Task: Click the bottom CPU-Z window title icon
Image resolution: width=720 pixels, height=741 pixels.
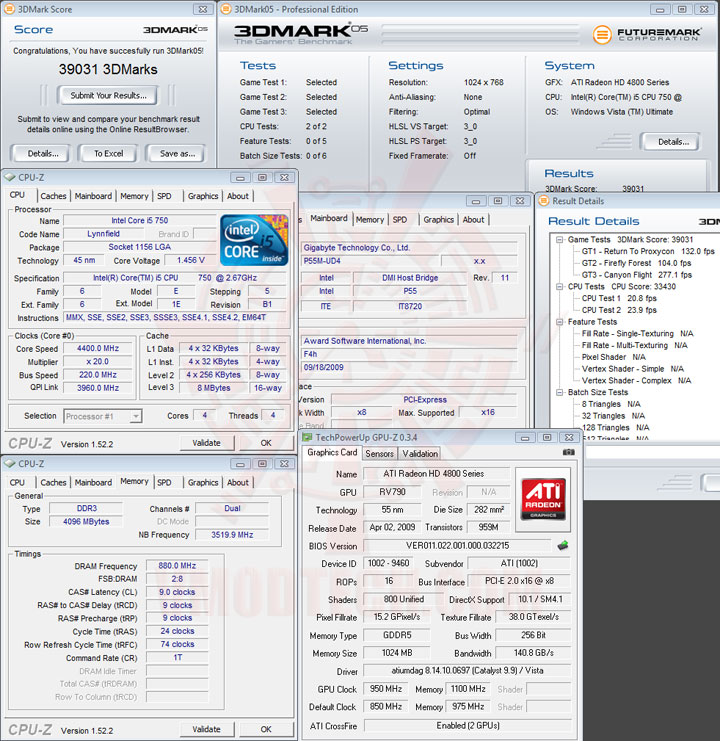Action: [10, 464]
